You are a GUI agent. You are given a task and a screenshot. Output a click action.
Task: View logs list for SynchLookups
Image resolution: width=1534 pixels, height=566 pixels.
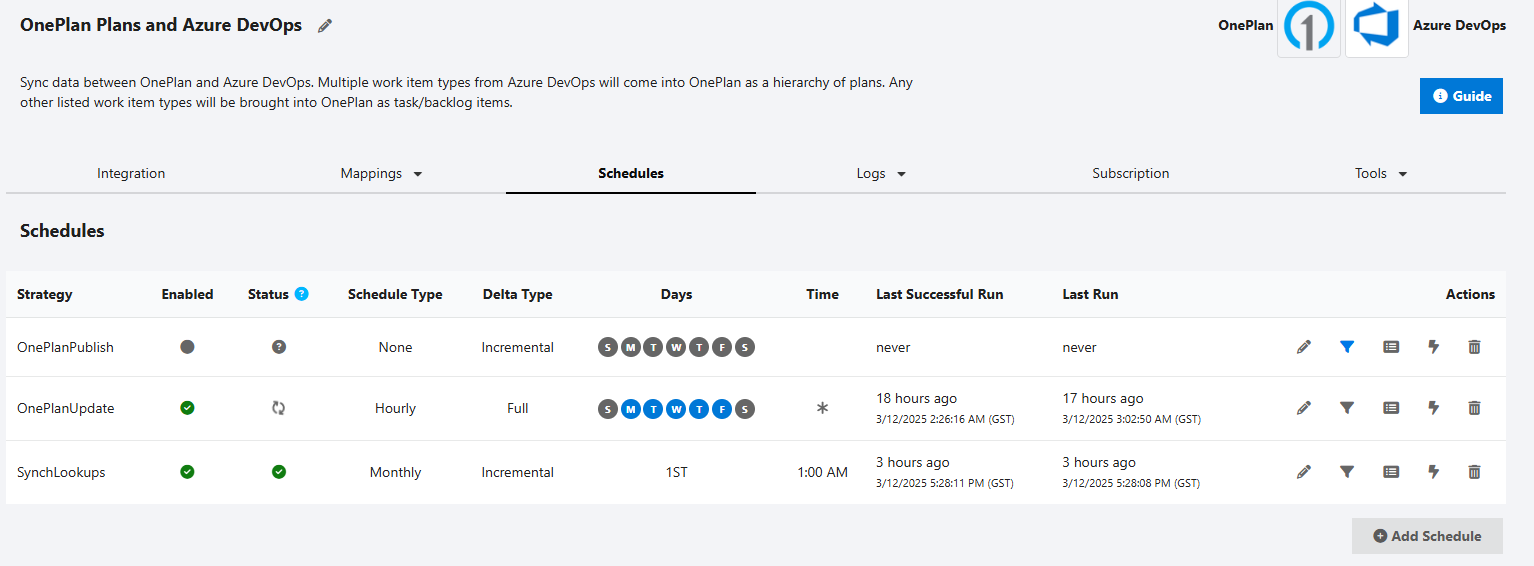1391,472
